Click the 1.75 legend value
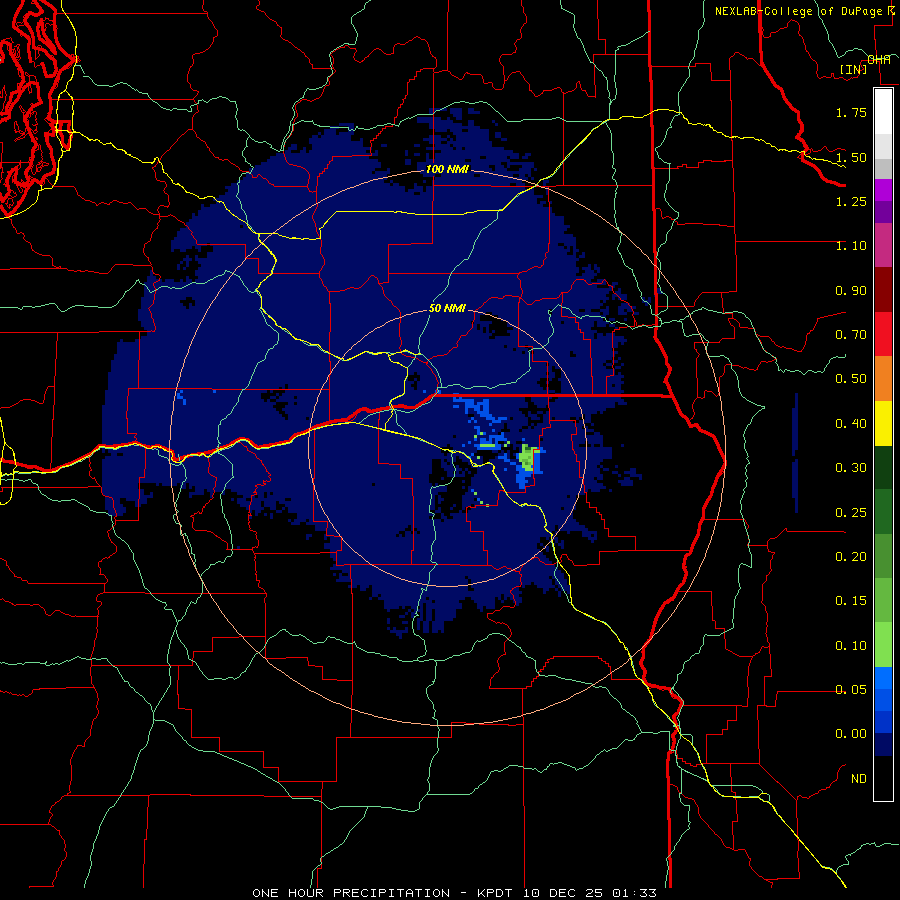 (851, 112)
